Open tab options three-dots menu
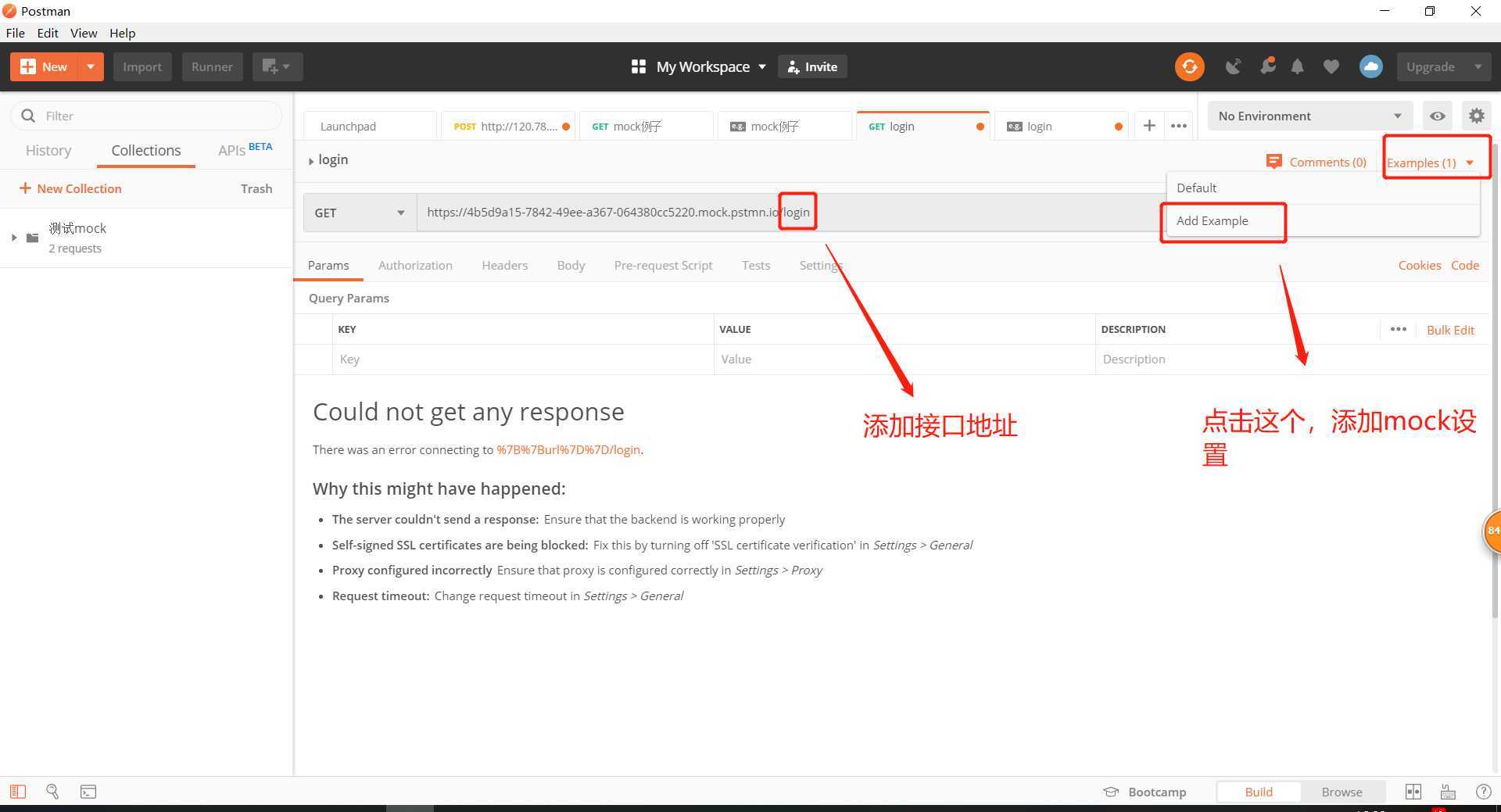 [1179, 126]
